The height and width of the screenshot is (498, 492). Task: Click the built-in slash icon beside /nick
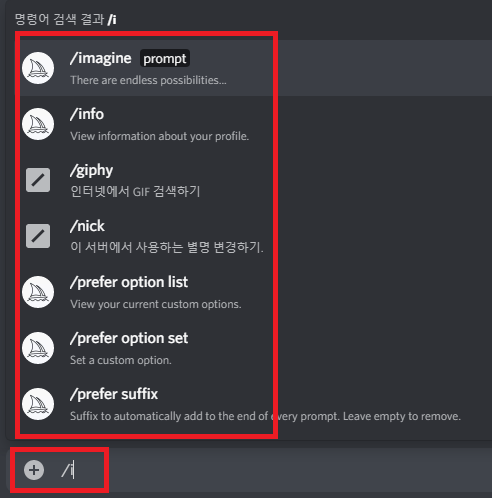point(38,236)
